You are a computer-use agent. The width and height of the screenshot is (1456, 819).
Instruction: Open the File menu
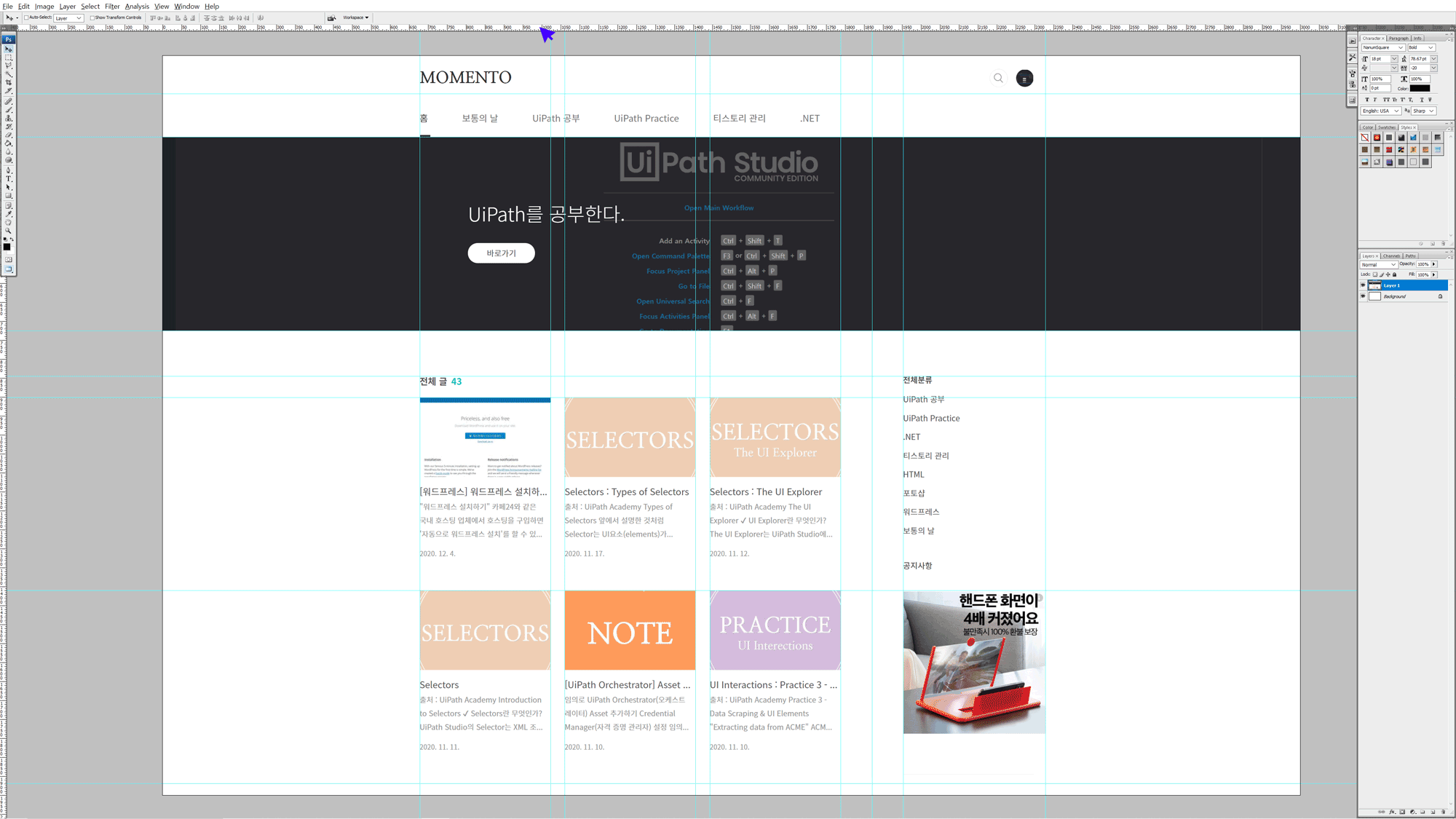[x=7, y=6]
